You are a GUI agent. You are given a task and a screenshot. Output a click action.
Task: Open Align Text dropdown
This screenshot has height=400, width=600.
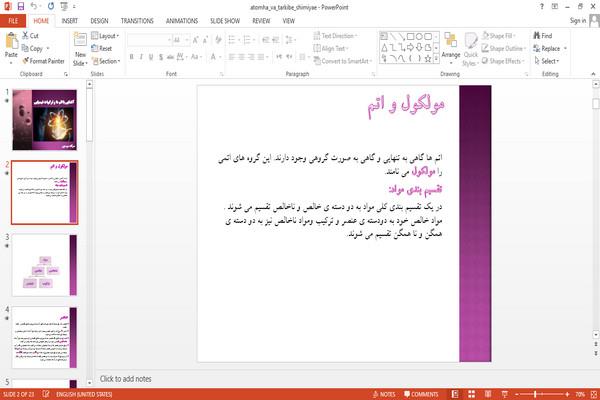click(331, 48)
